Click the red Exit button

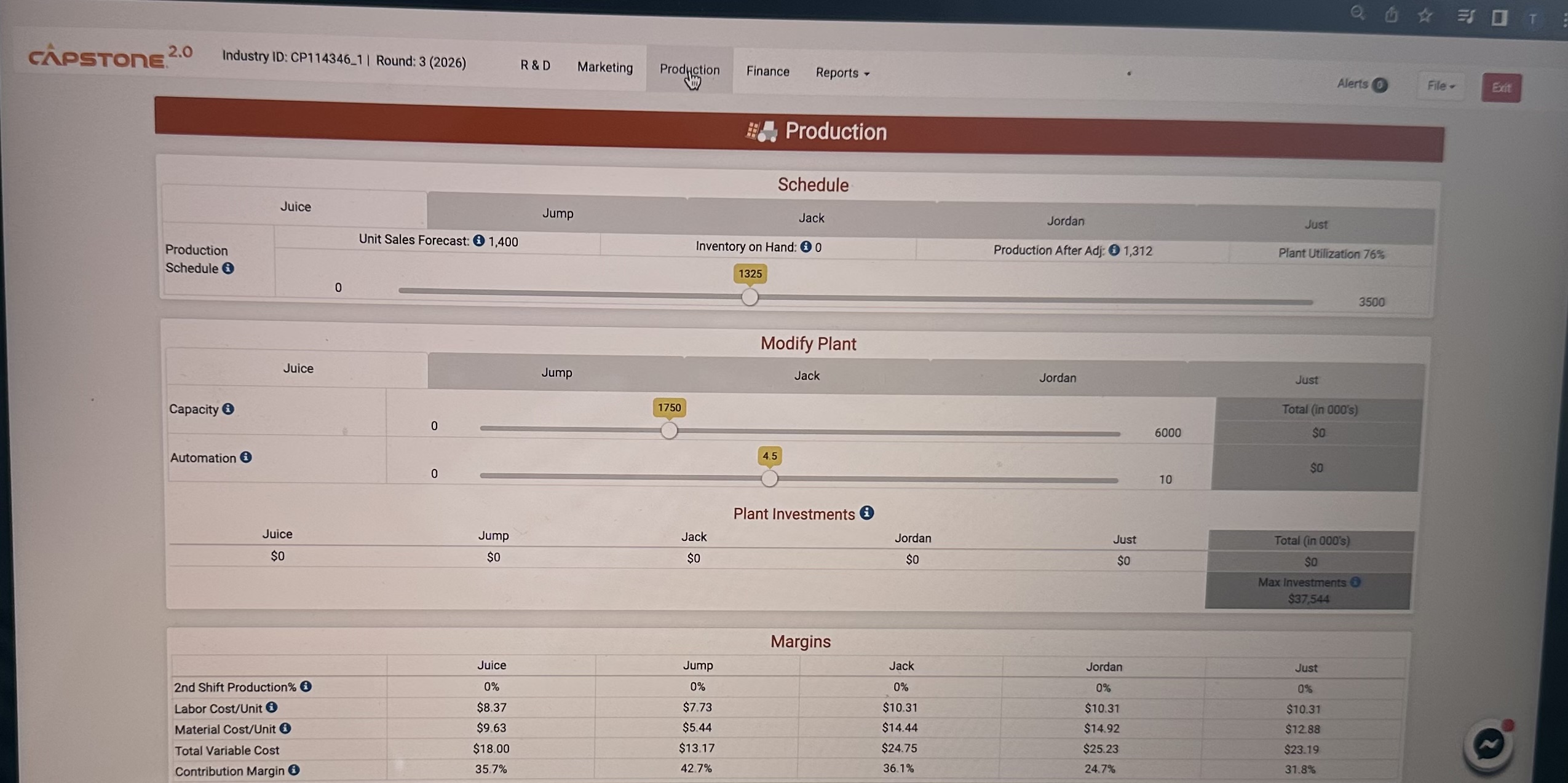1500,88
